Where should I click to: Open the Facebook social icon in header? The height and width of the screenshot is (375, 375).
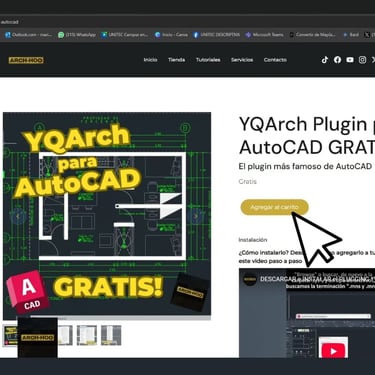click(337, 60)
